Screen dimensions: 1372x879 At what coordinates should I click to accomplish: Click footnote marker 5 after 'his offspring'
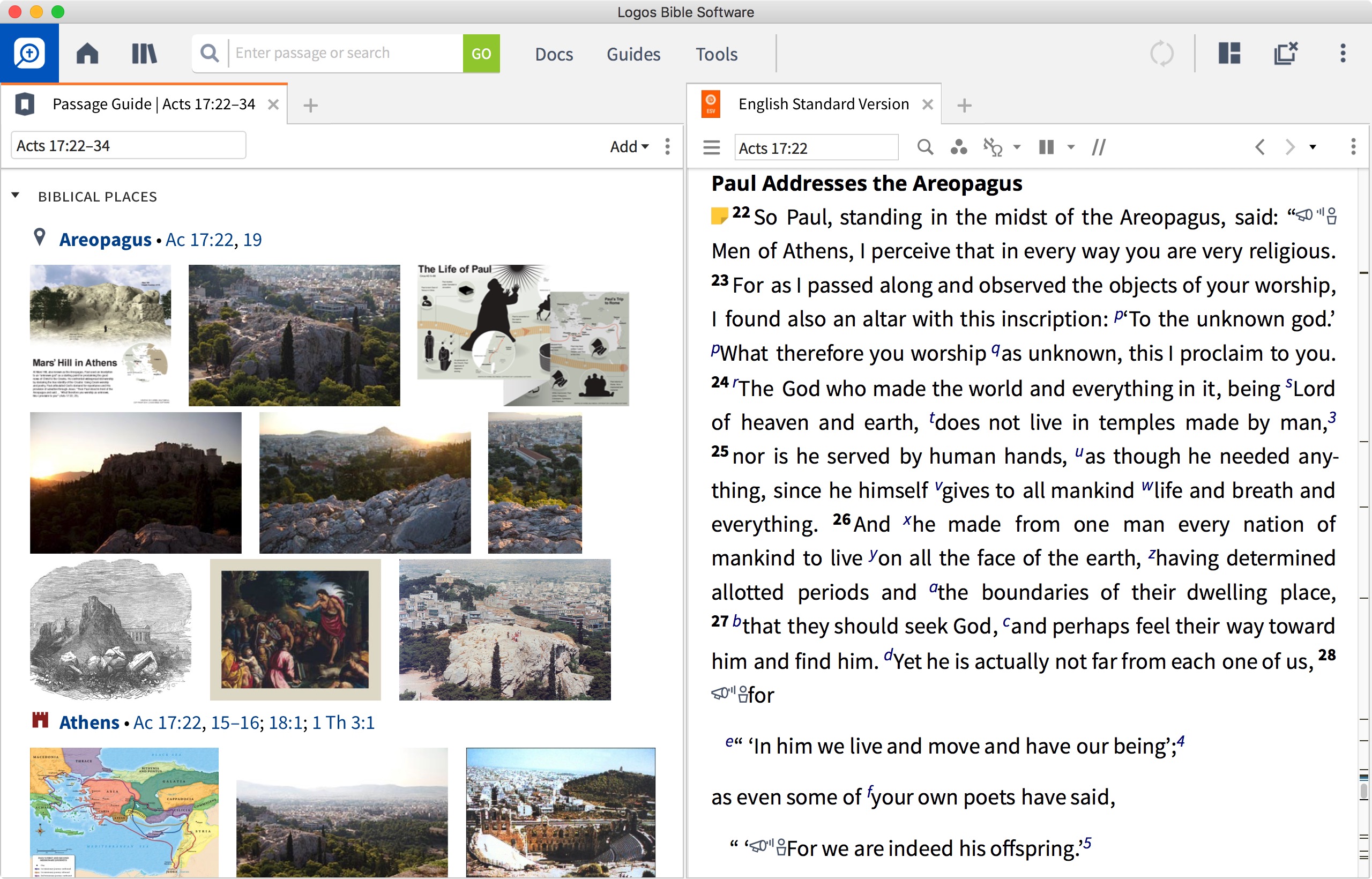pos(1087,843)
